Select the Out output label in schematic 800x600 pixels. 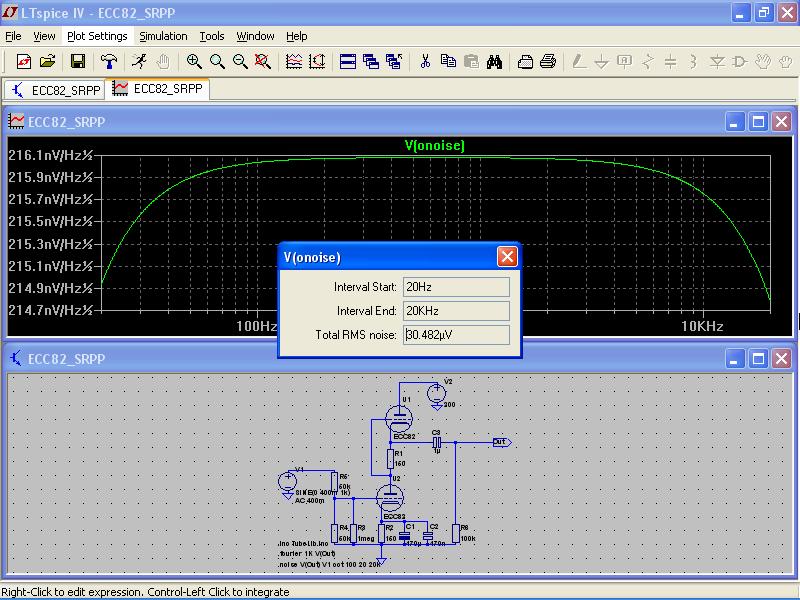[502, 442]
